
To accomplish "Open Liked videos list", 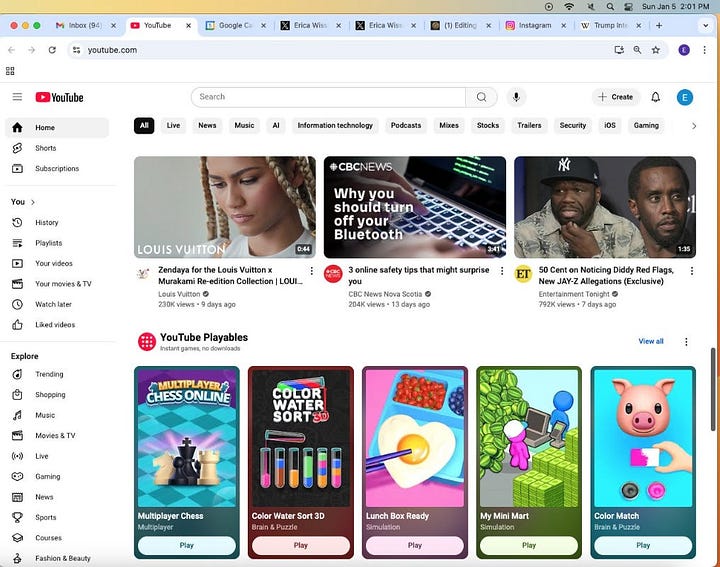I will click(x=57, y=325).
